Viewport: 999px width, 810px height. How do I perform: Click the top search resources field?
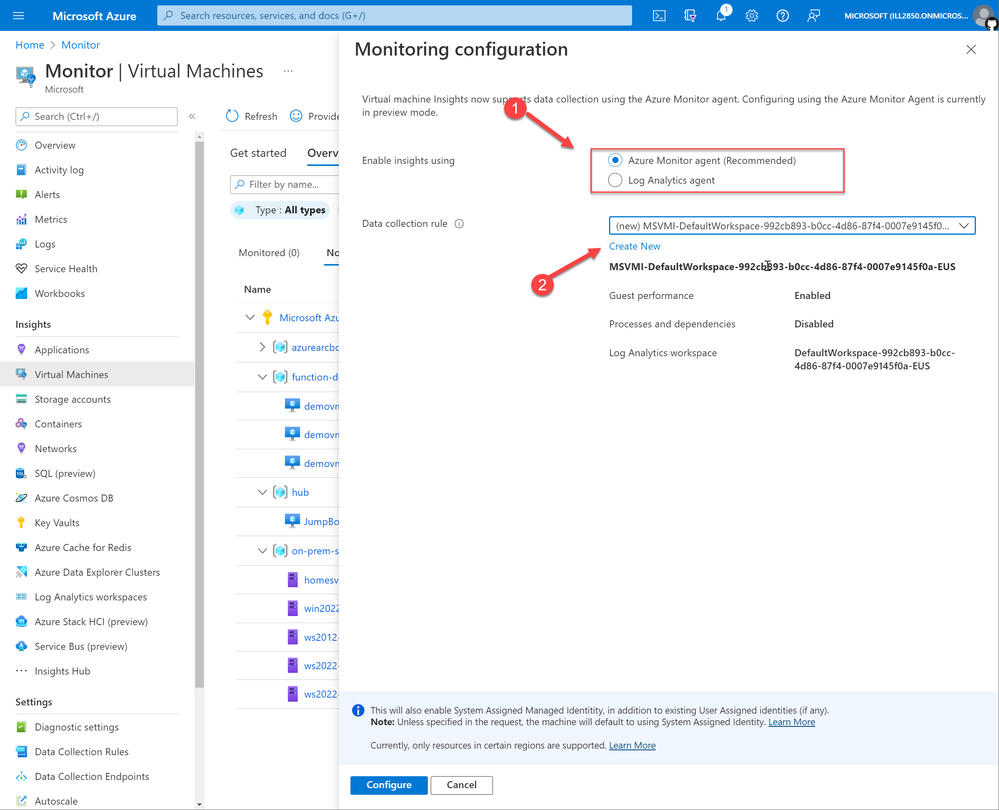[394, 15]
